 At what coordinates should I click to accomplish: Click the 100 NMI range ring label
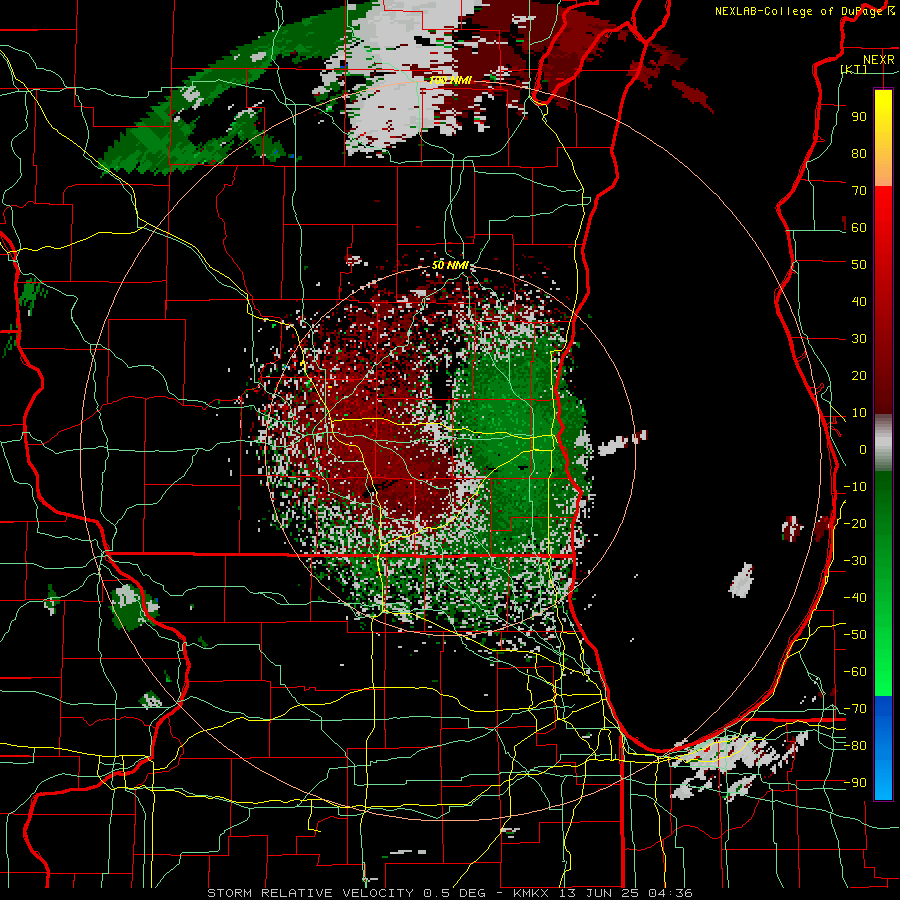(x=450, y=80)
